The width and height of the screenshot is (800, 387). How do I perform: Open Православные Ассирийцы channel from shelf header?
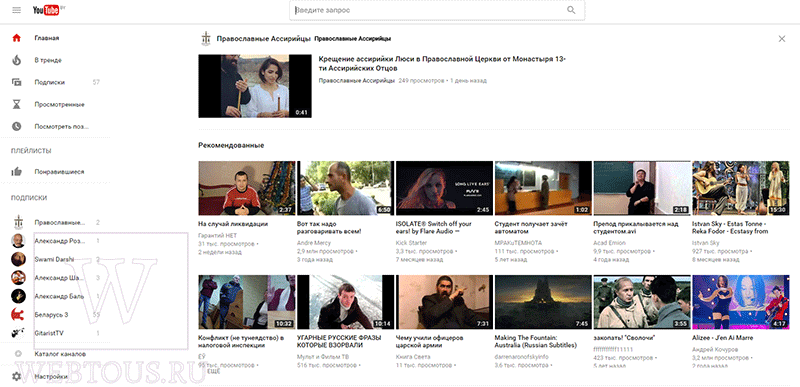[264, 39]
